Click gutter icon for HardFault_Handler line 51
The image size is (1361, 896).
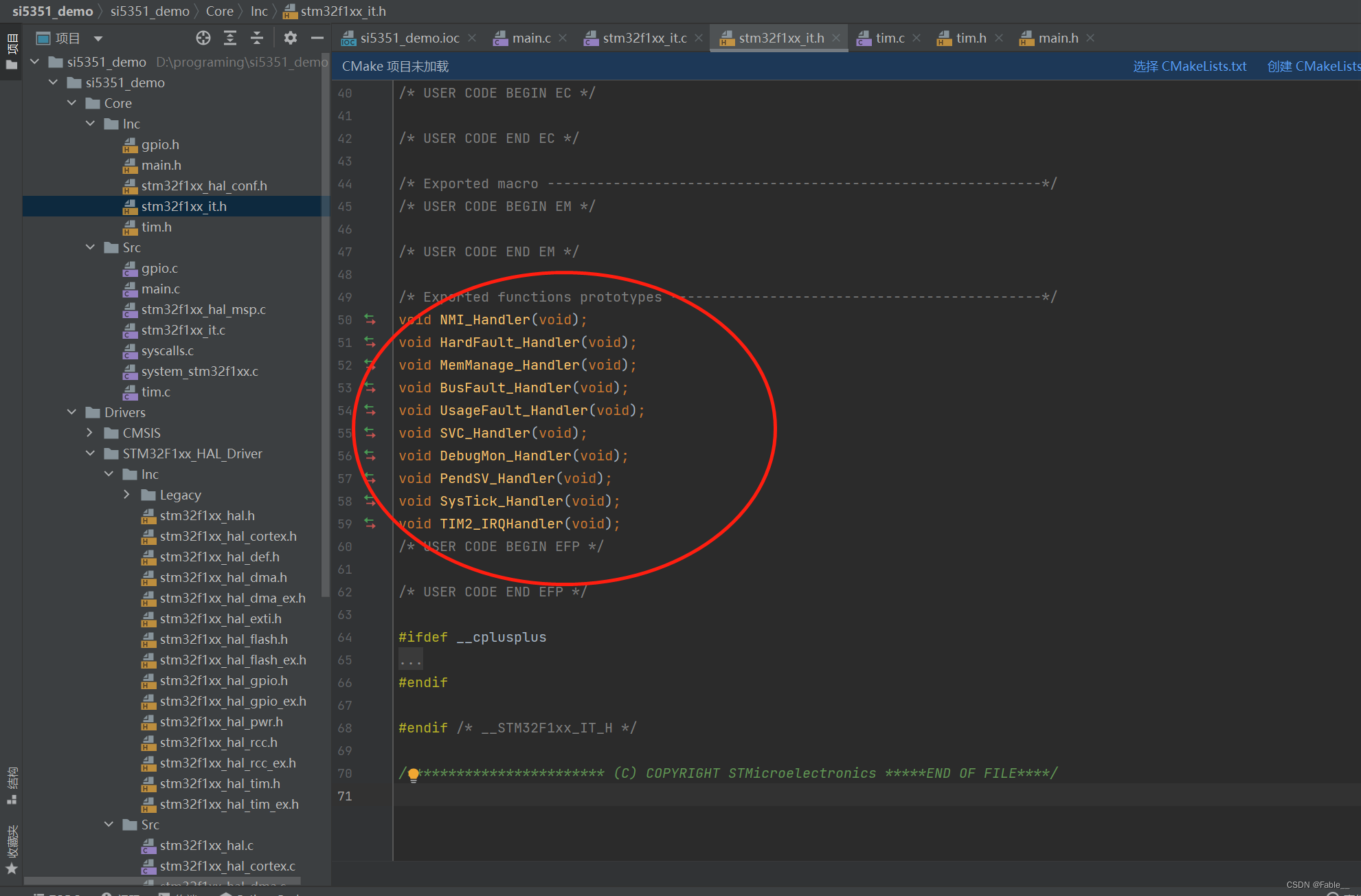coord(370,342)
